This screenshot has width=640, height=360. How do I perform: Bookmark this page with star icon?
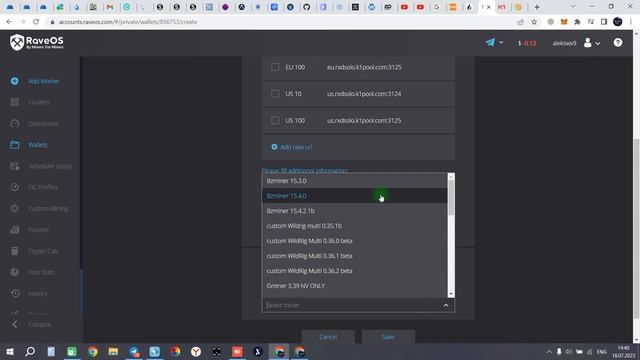(534, 22)
